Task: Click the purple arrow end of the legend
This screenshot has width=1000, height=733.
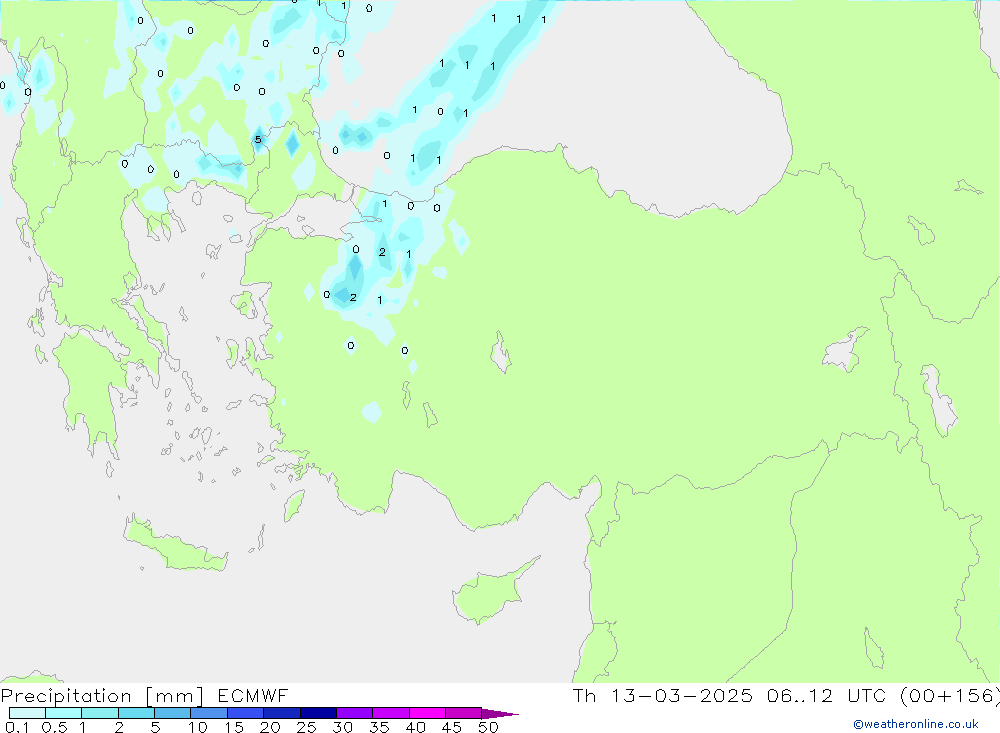Action: (499, 714)
